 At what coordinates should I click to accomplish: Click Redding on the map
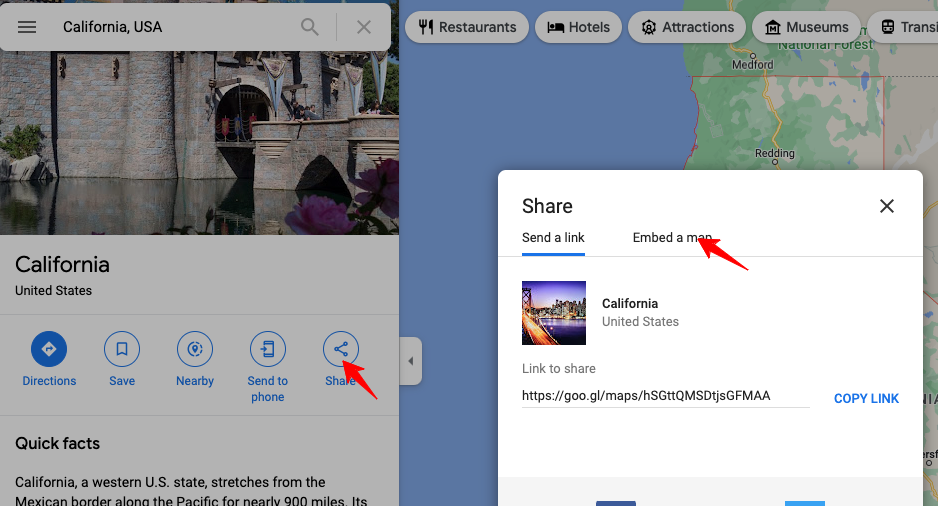click(775, 153)
